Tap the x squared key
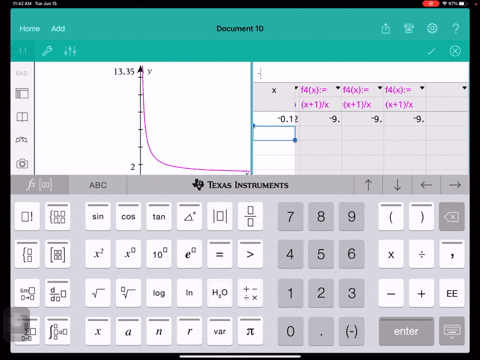This screenshot has height=360, width=480. click(x=98, y=254)
